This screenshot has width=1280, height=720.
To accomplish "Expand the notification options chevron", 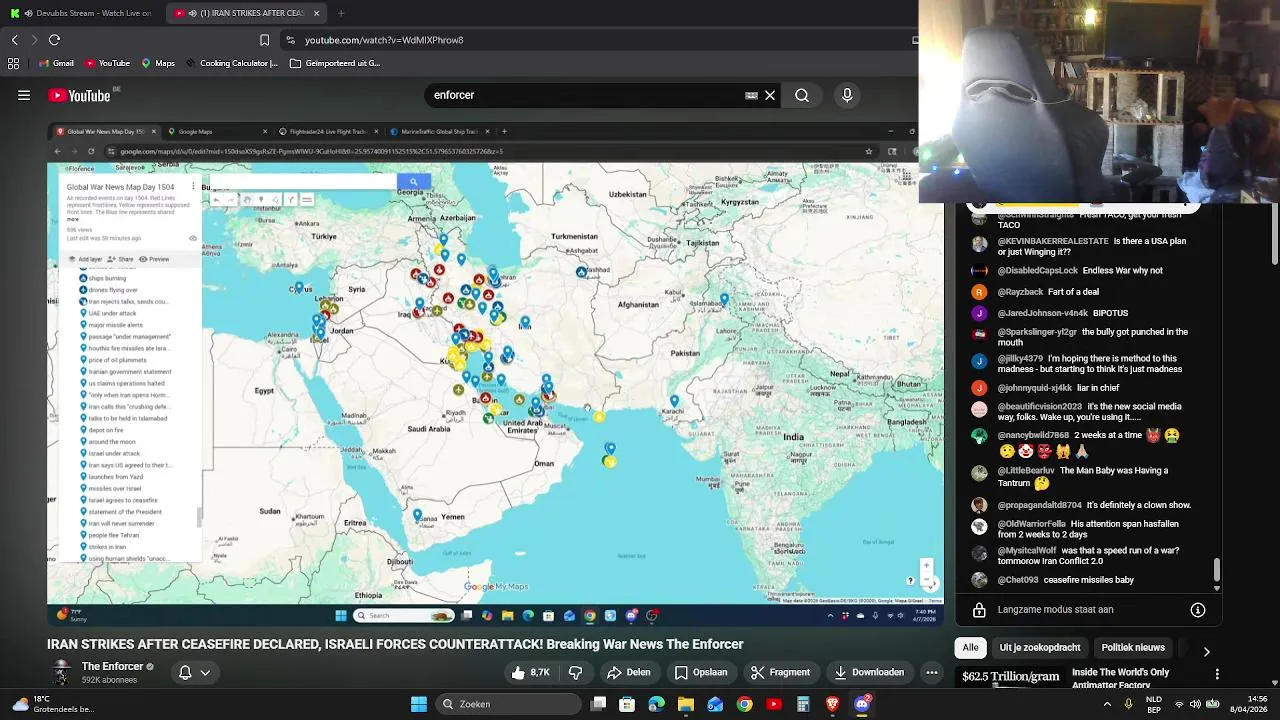I will 205,672.
